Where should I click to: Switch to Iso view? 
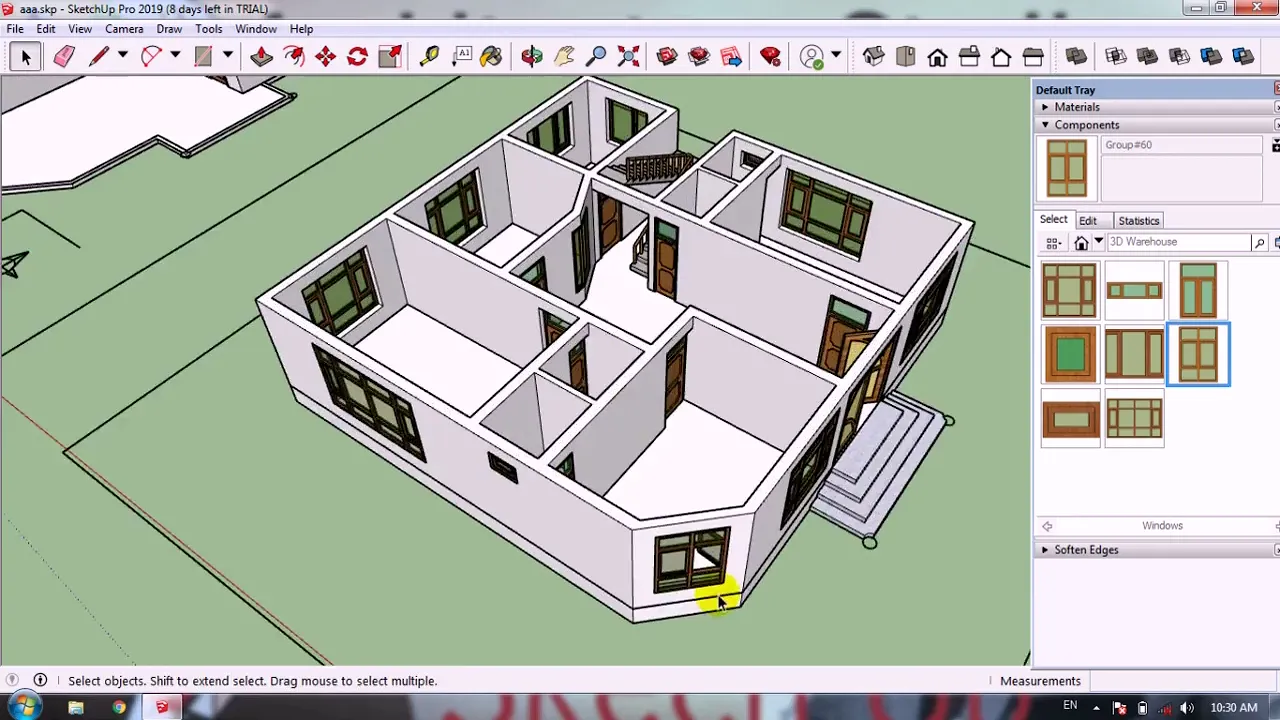pos(873,57)
